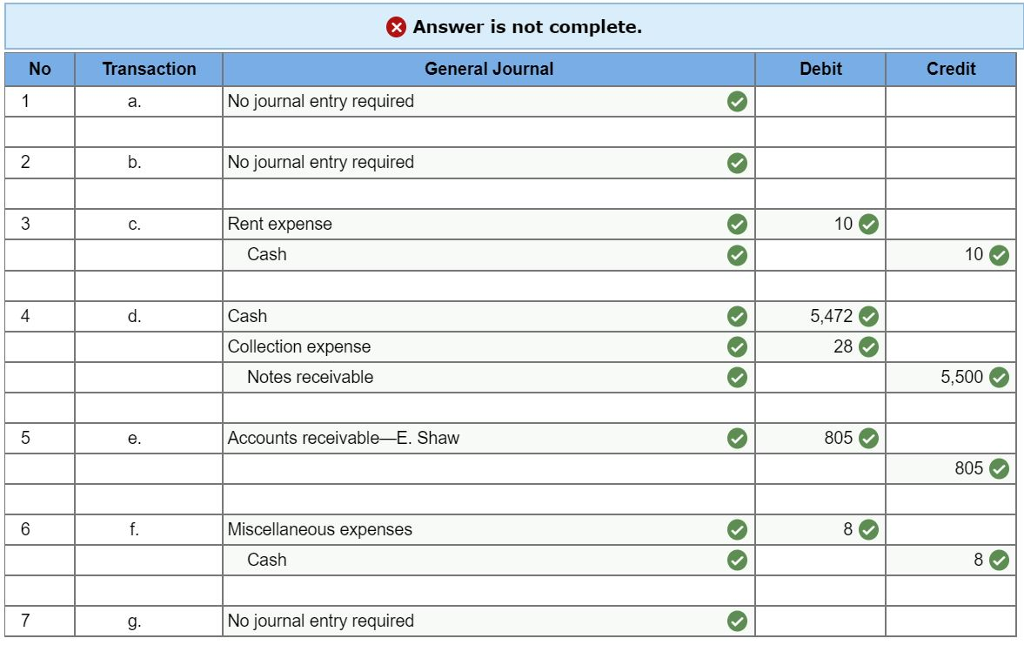Viewport: 1024px width, 645px height.
Task: Click the checkmark next to 'Collection expense'
Action: 736,346
